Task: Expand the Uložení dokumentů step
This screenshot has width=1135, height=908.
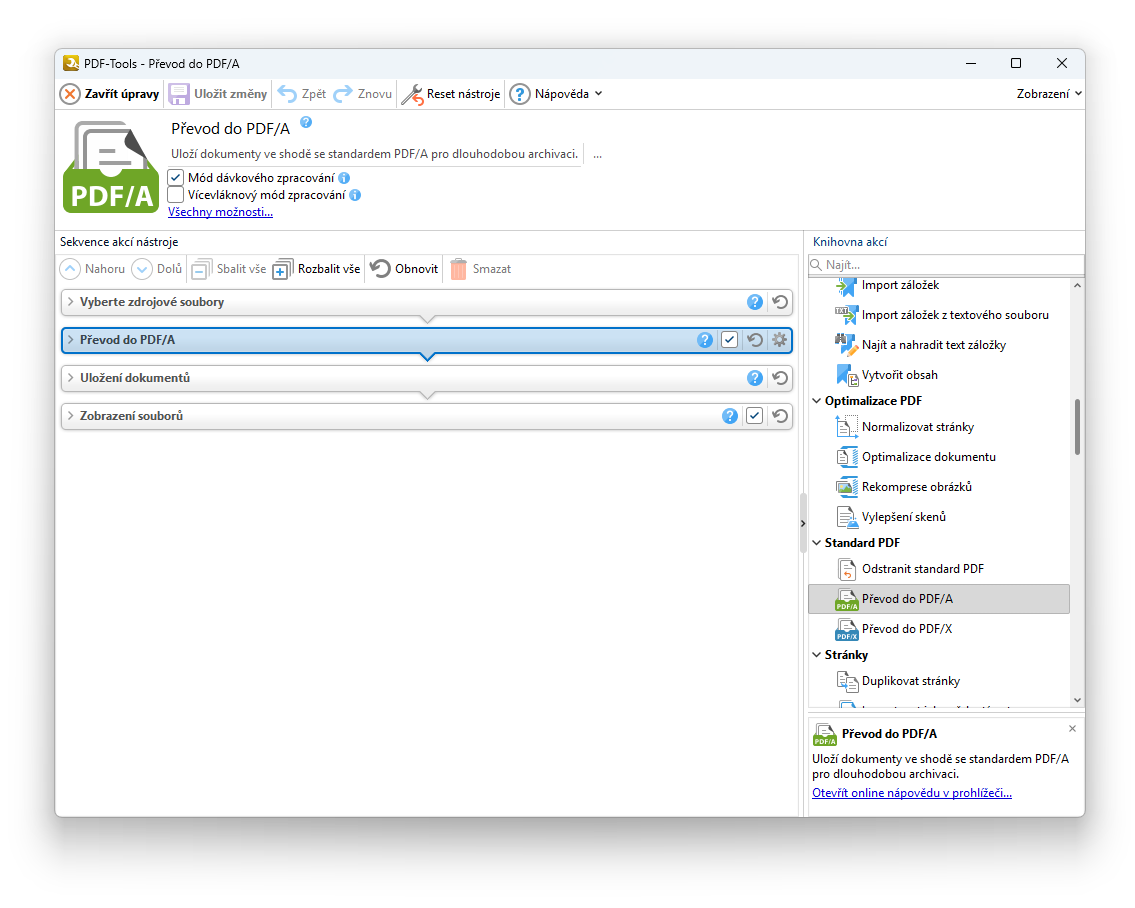Action: [x=70, y=378]
